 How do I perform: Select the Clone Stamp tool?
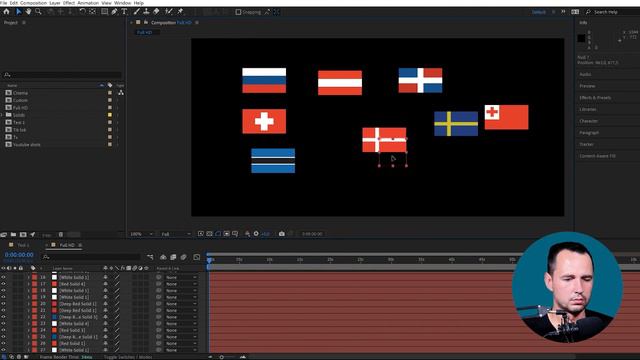point(146,12)
